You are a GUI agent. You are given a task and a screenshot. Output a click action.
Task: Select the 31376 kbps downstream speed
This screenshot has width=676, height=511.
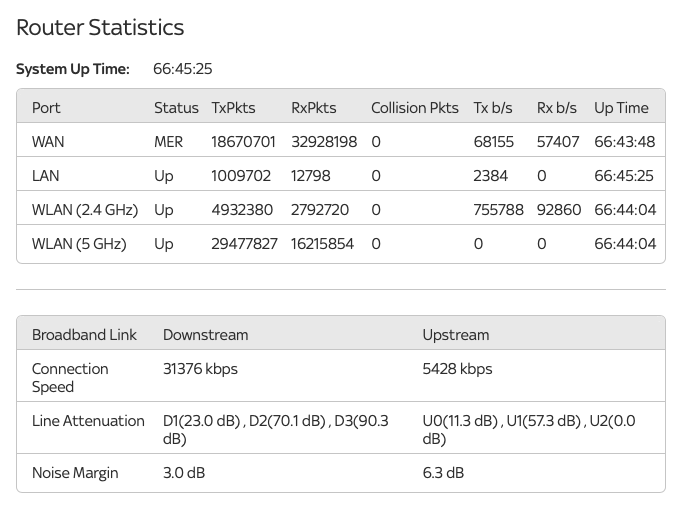coord(200,369)
